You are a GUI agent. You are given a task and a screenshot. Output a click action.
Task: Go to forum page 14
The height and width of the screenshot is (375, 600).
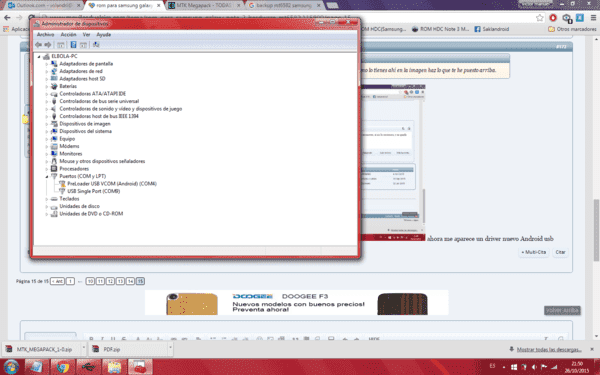coord(130,281)
